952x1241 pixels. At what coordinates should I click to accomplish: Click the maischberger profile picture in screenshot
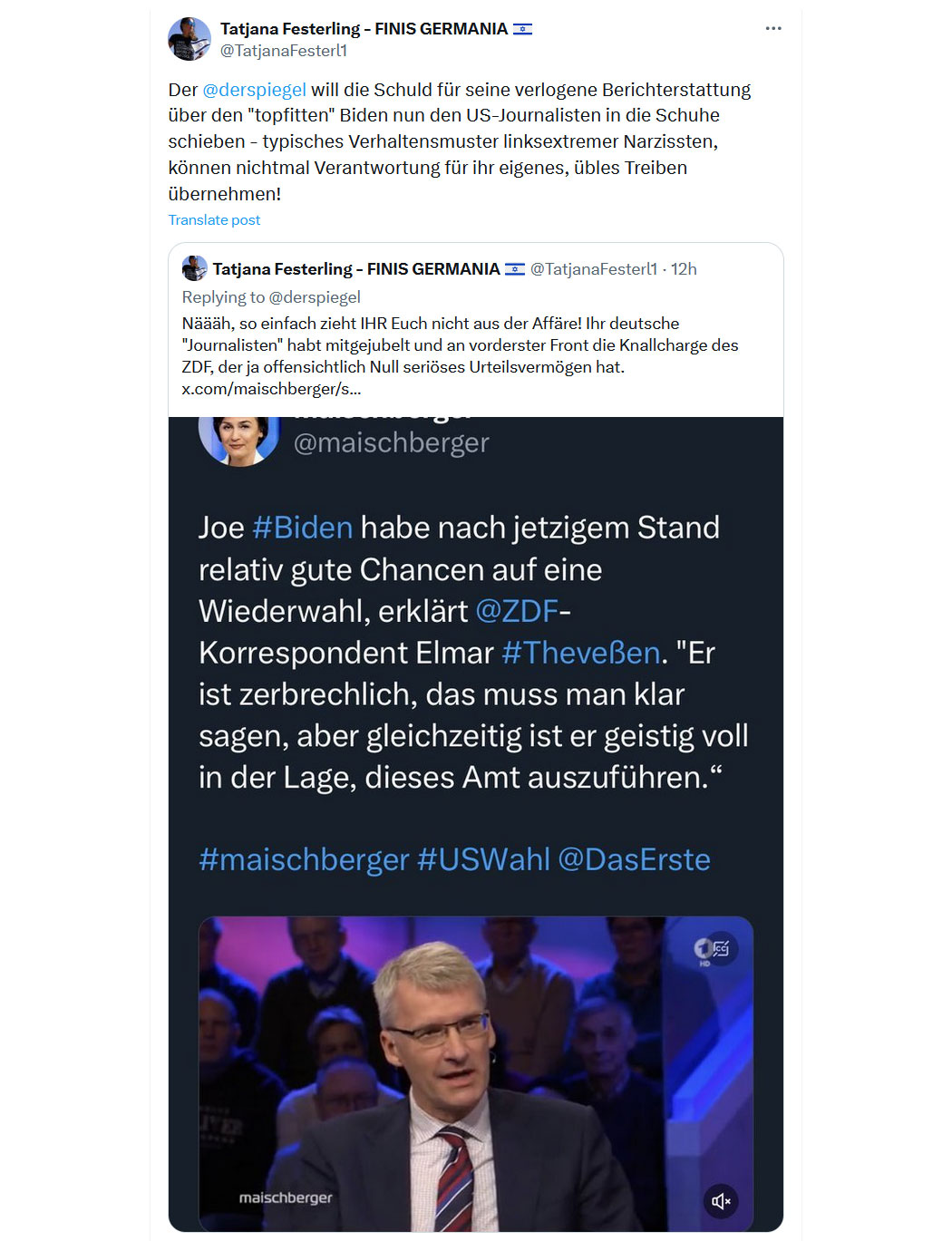pos(239,439)
